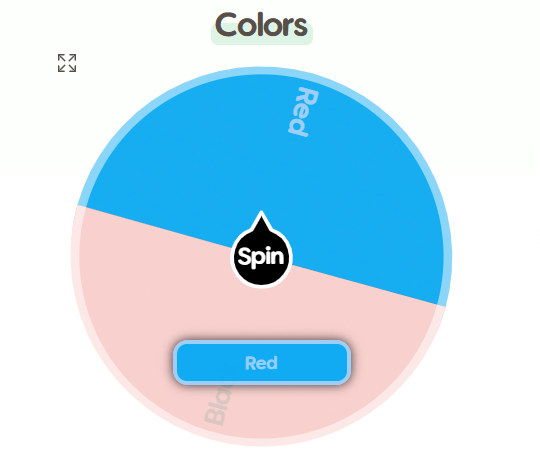The height and width of the screenshot is (452, 540).
Task: Click the lighter border of the Red banner
Action: tap(262, 342)
